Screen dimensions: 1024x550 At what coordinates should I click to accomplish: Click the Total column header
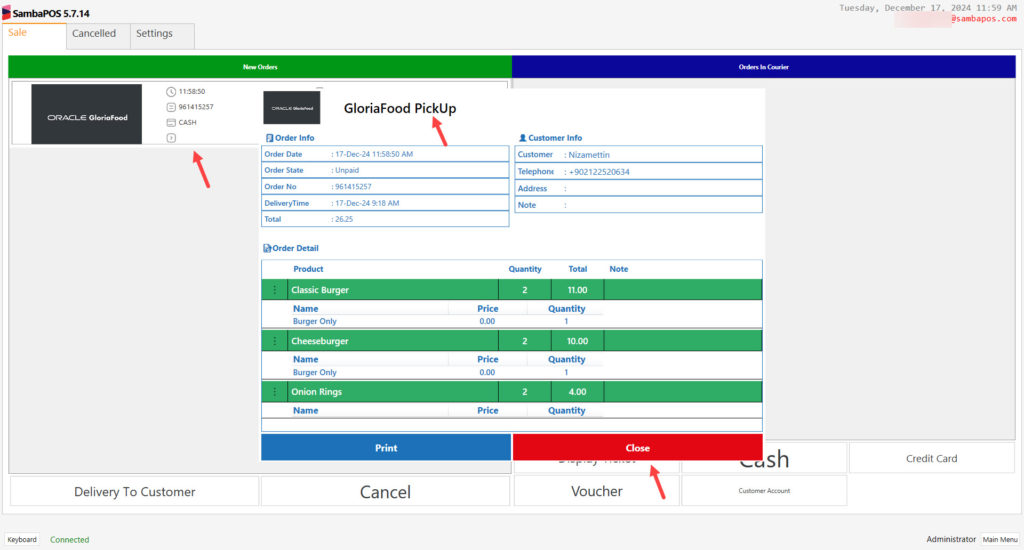click(x=577, y=268)
